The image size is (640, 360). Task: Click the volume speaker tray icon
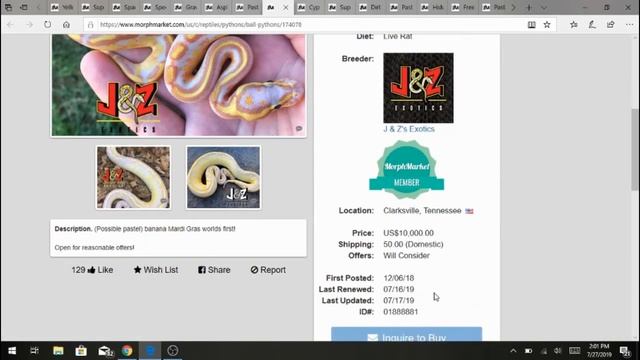pyautogui.click(x=558, y=351)
